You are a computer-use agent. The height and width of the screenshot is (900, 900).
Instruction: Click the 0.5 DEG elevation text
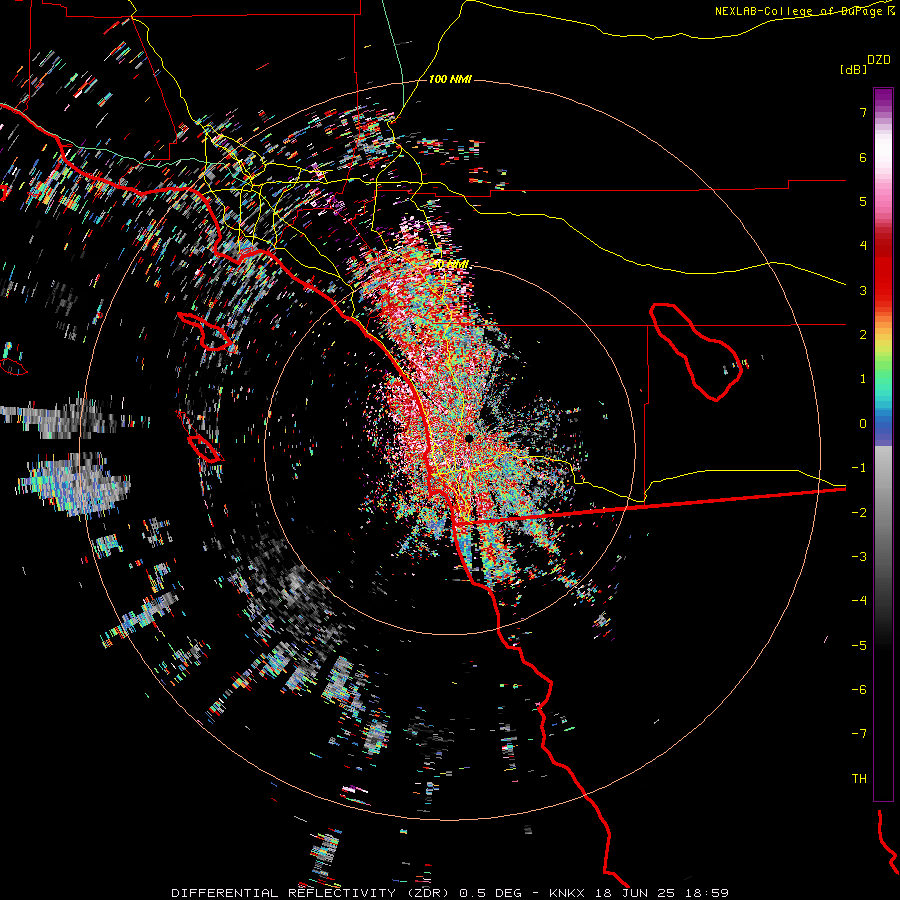tap(491, 893)
